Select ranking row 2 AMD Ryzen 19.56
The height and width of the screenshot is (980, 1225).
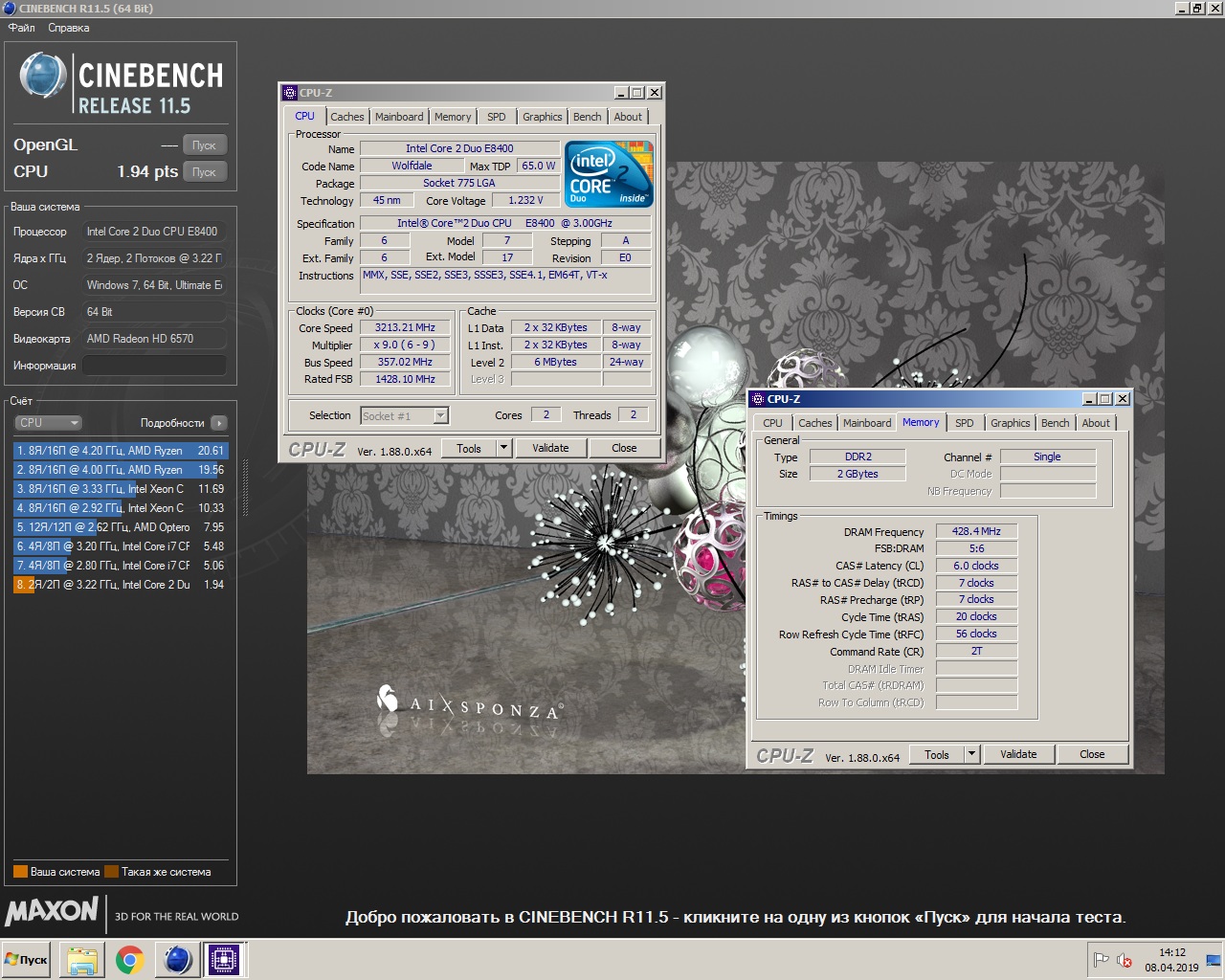[x=121, y=470]
